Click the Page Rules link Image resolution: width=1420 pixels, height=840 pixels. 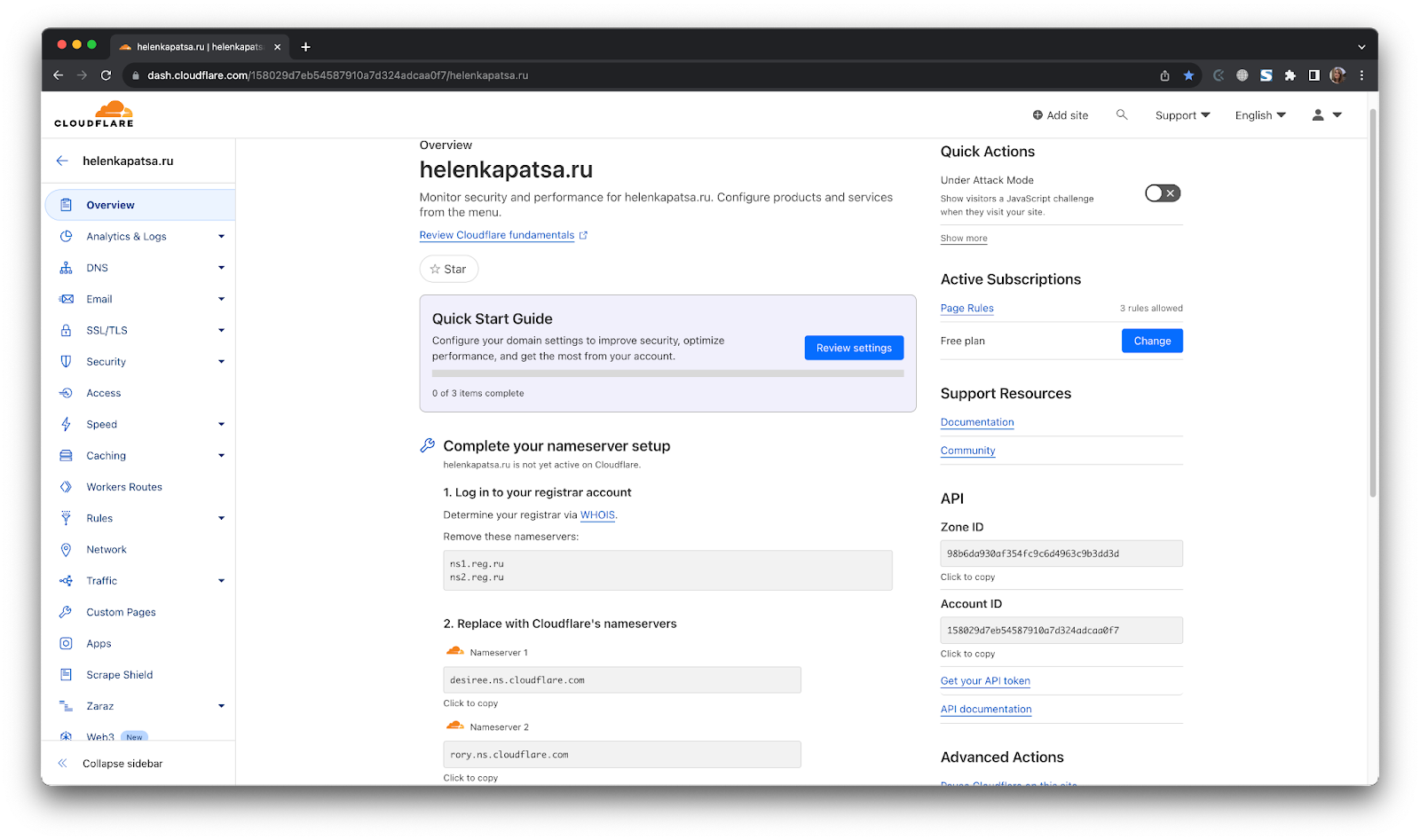pyautogui.click(x=967, y=309)
